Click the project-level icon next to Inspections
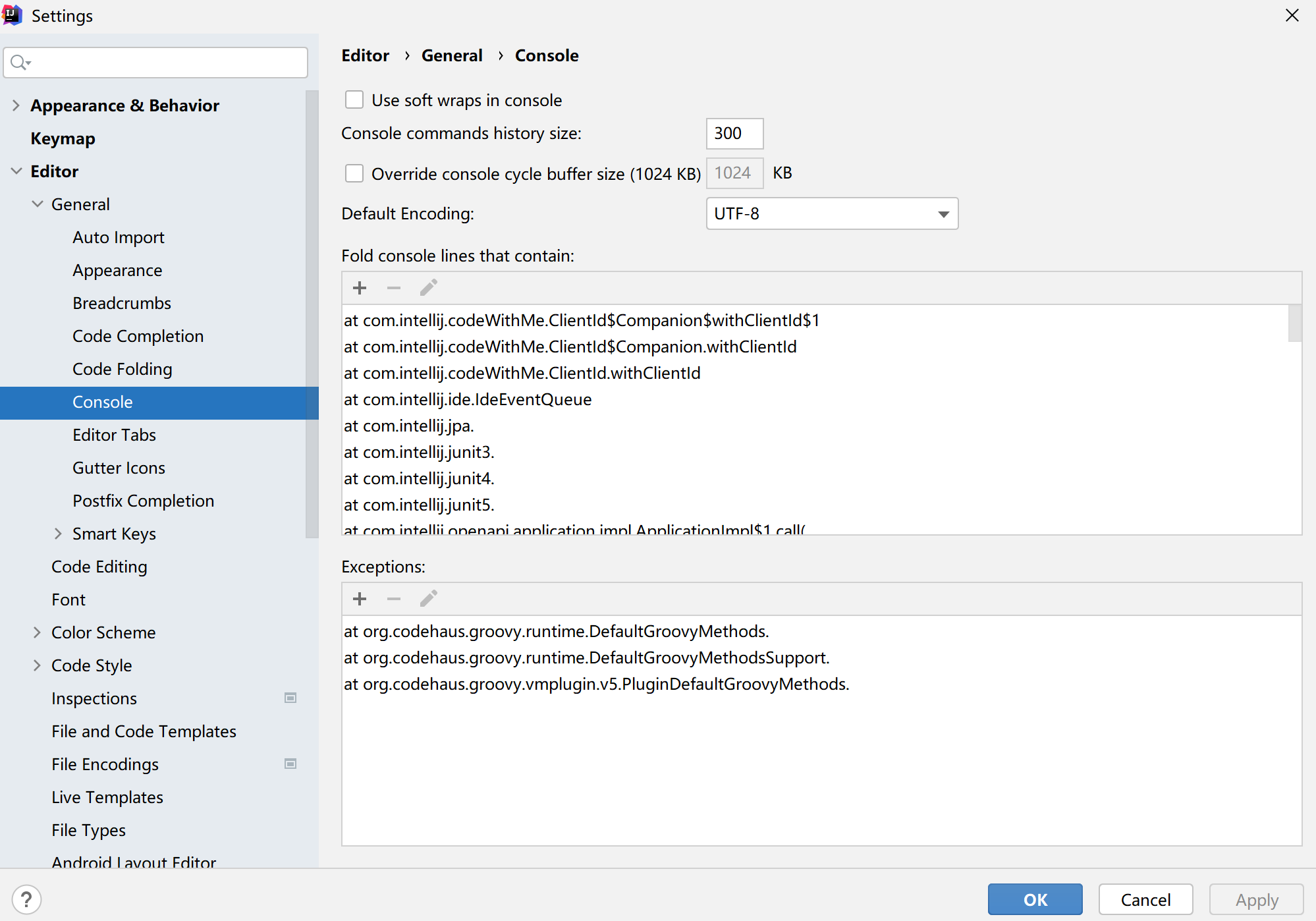Screen dimensions: 1316x921 point(290,698)
